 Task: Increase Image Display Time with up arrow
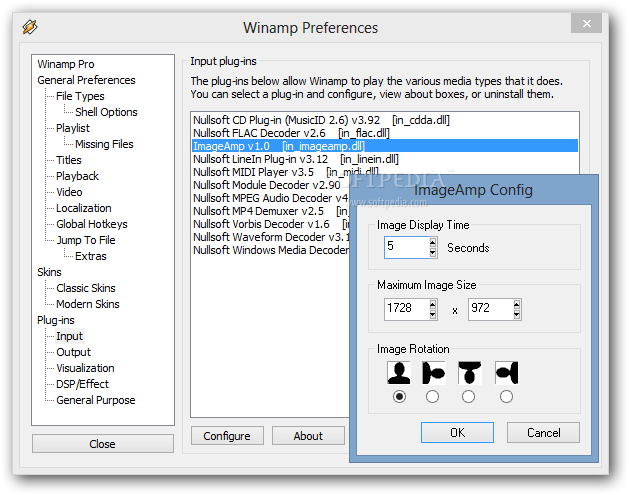[x=432, y=243]
